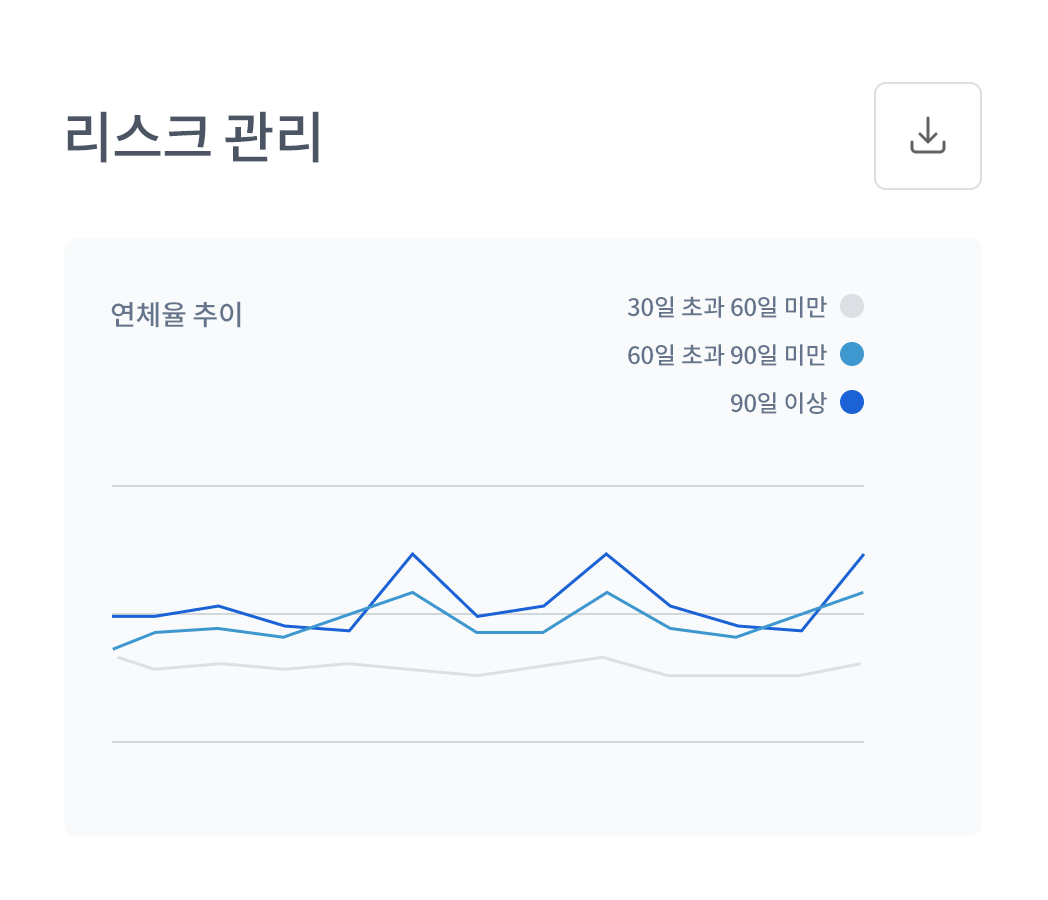
Task: Toggle the 90일 이상 legend label
Action: click(x=778, y=403)
